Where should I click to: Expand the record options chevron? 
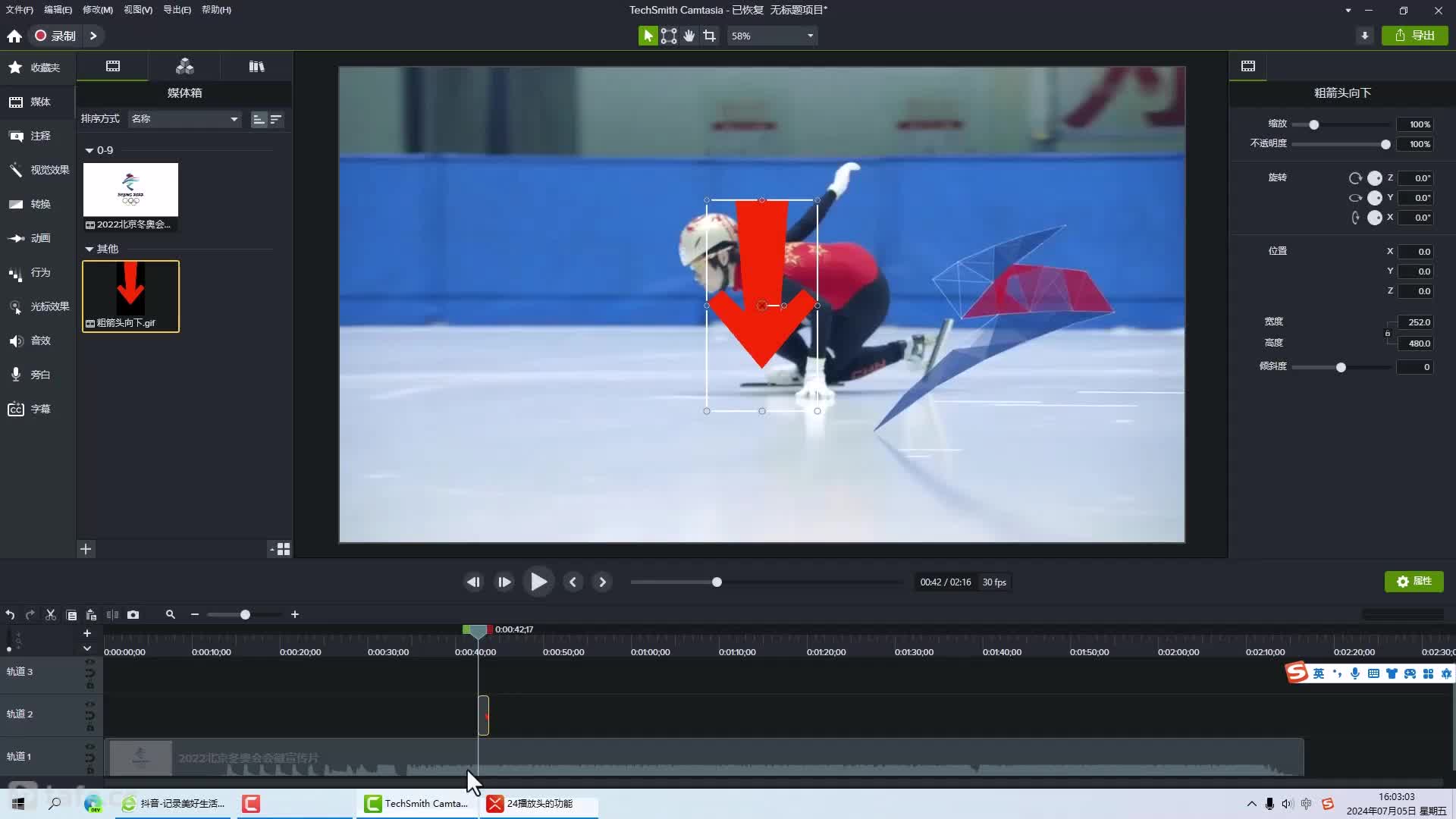point(93,36)
